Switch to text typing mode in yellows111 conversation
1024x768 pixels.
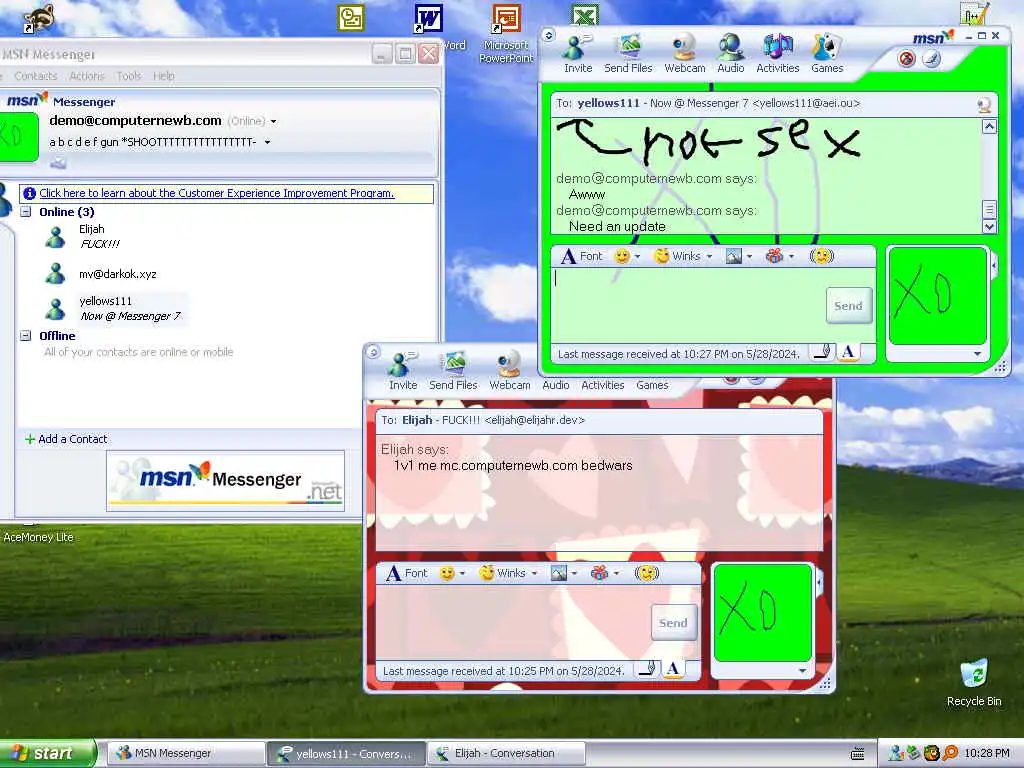[848, 353]
